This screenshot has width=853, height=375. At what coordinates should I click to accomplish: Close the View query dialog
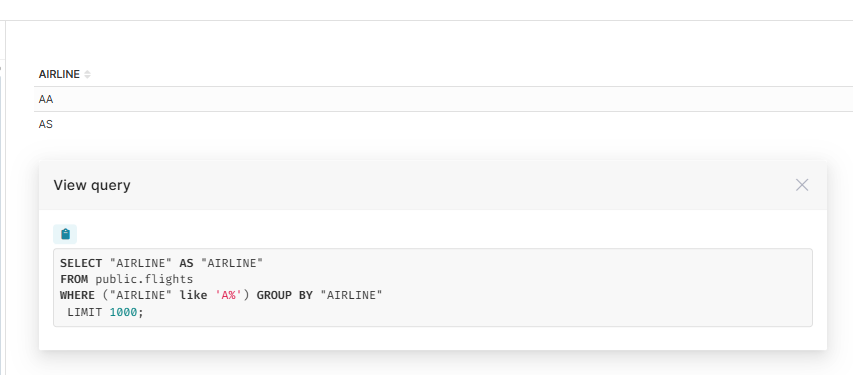(x=802, y=185)
